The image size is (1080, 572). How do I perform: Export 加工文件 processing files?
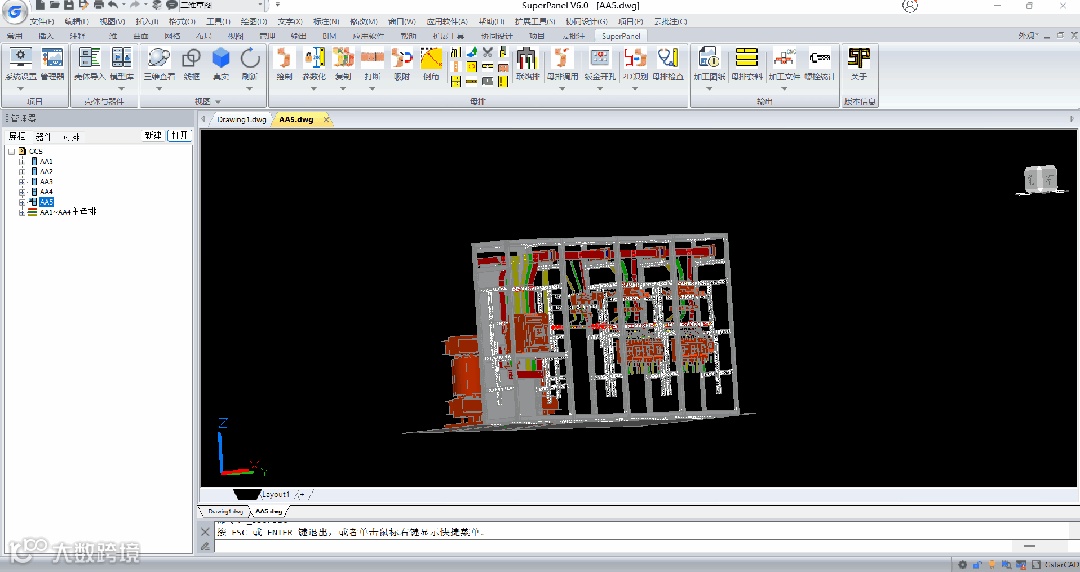[783, 63]
